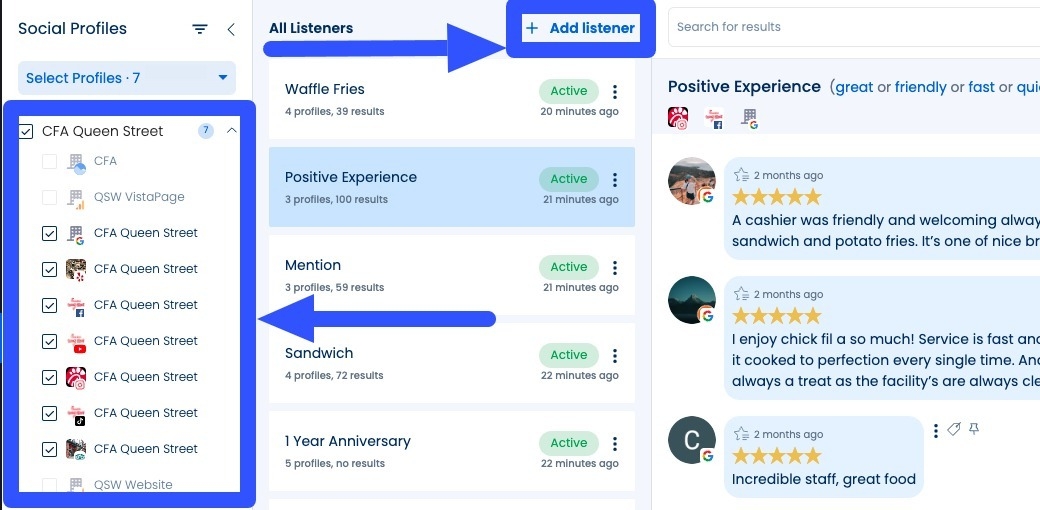Screen dimensions: 1040x510
Task: Select the Positive Experience listener
Action: 400,186
